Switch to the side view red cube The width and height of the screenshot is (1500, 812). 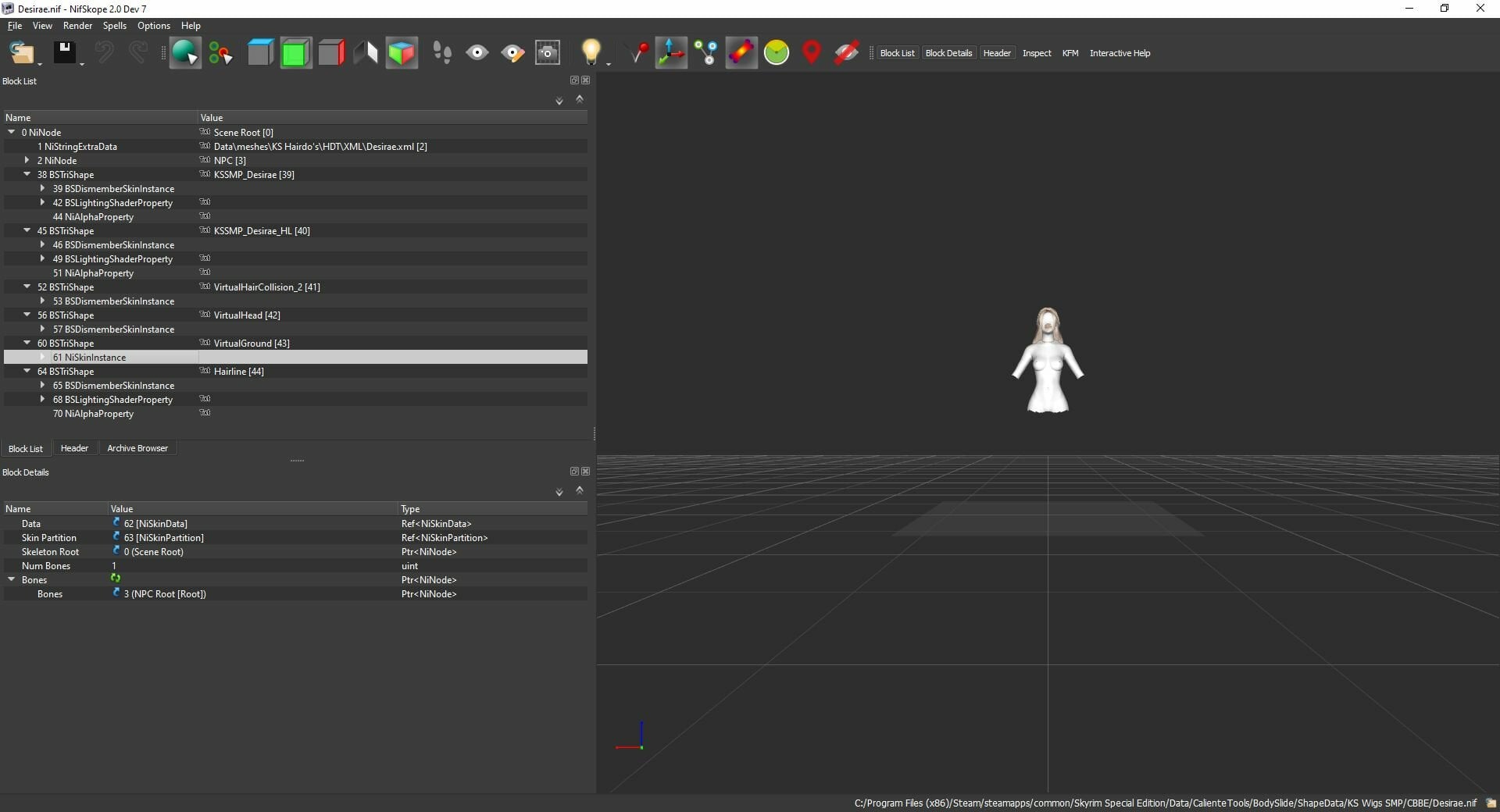(331, 53)
